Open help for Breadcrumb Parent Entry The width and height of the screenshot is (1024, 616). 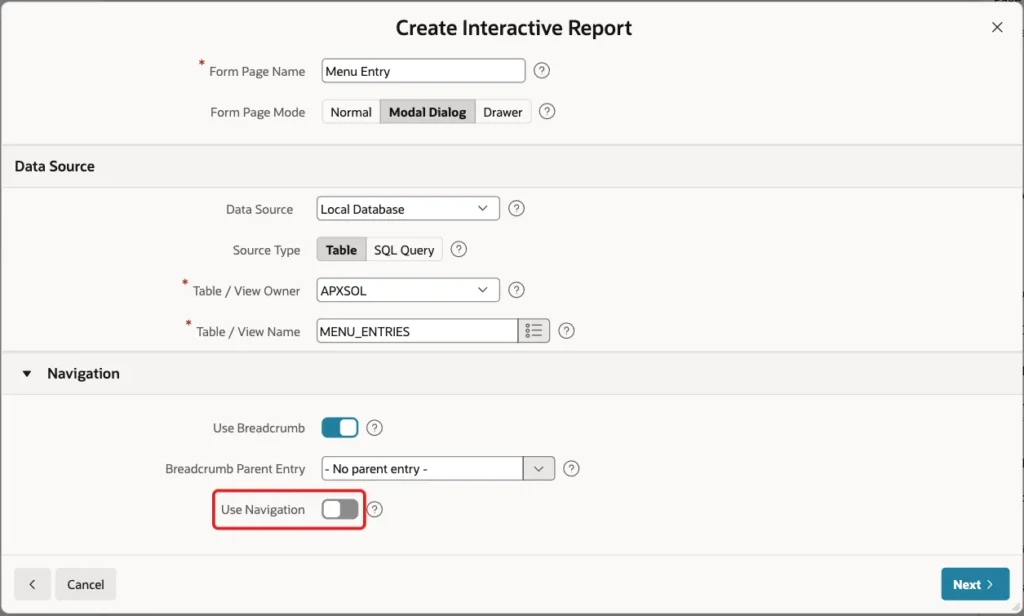click(x=571, y=469)
